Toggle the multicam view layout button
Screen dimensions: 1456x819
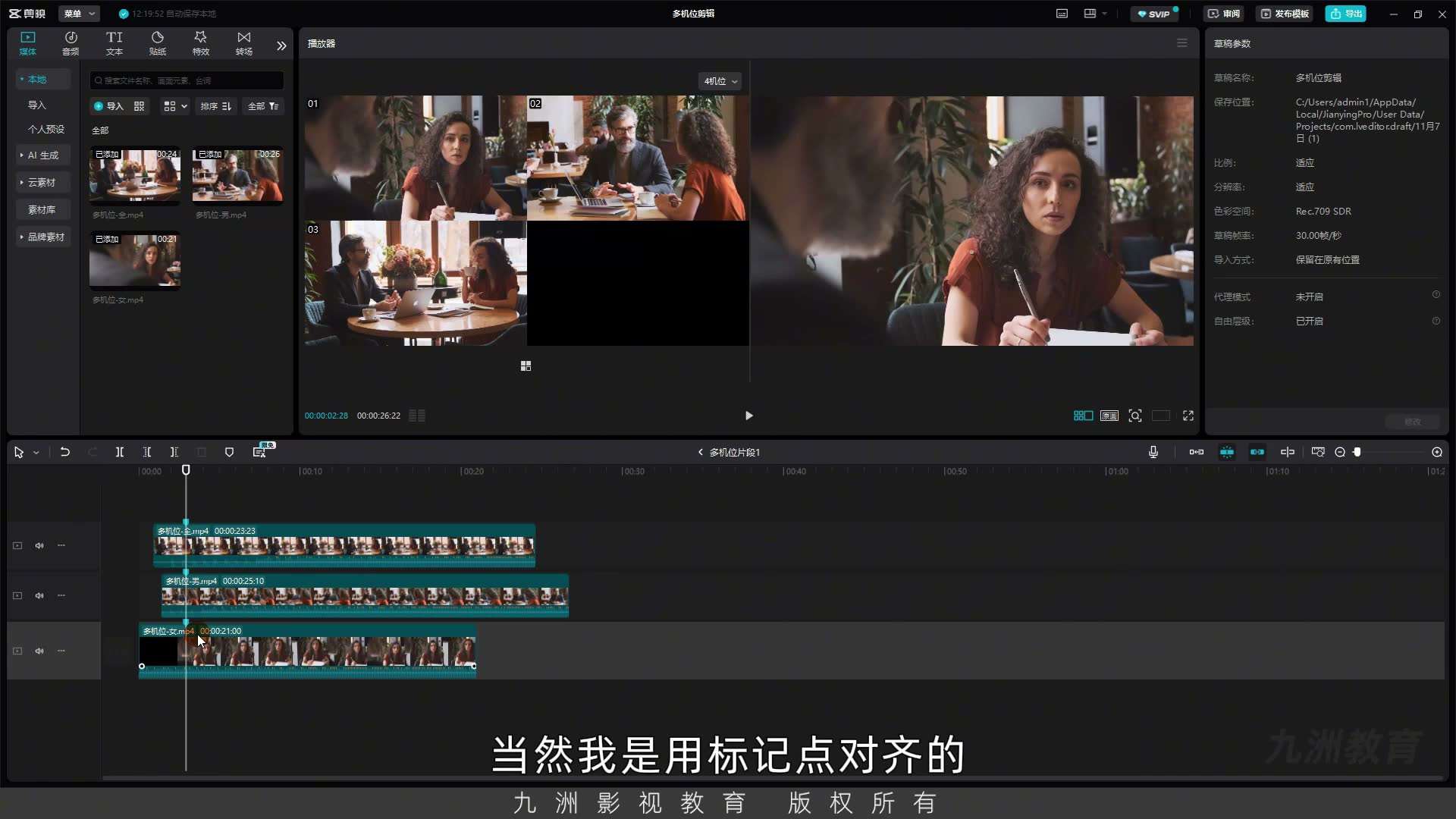coord(1083,416)
